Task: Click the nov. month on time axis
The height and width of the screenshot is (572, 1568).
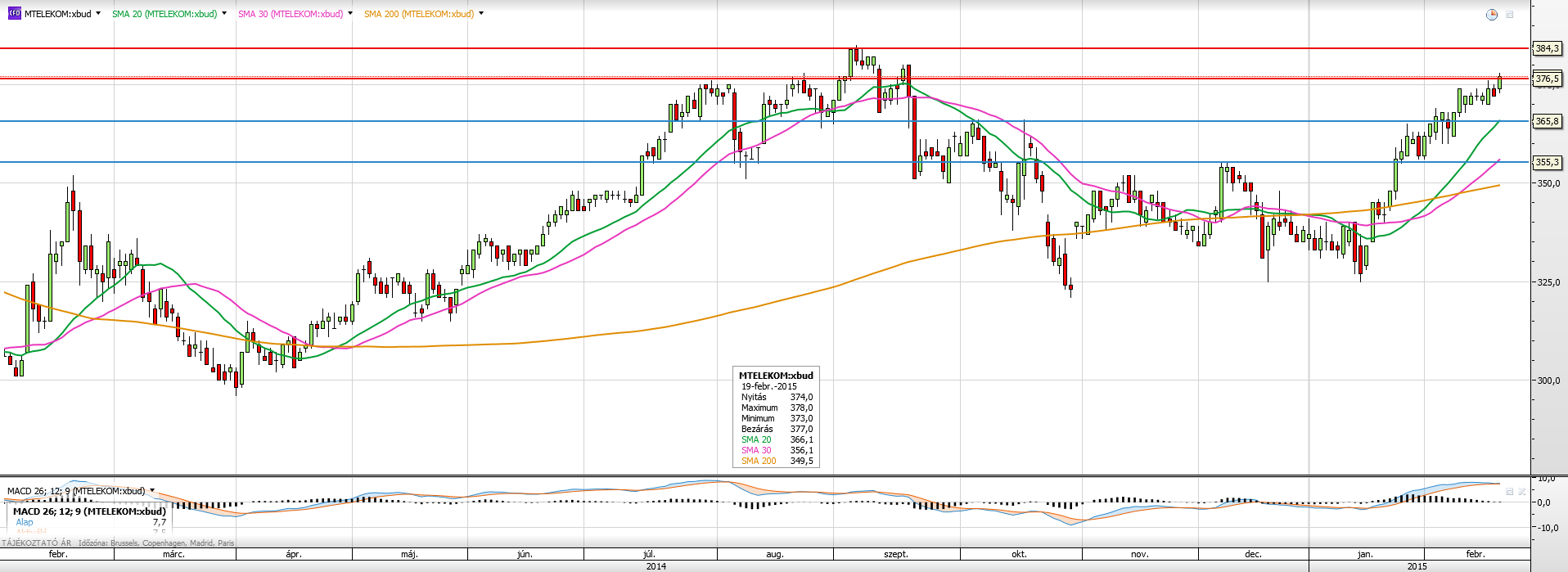Action: coord(1140,554)
